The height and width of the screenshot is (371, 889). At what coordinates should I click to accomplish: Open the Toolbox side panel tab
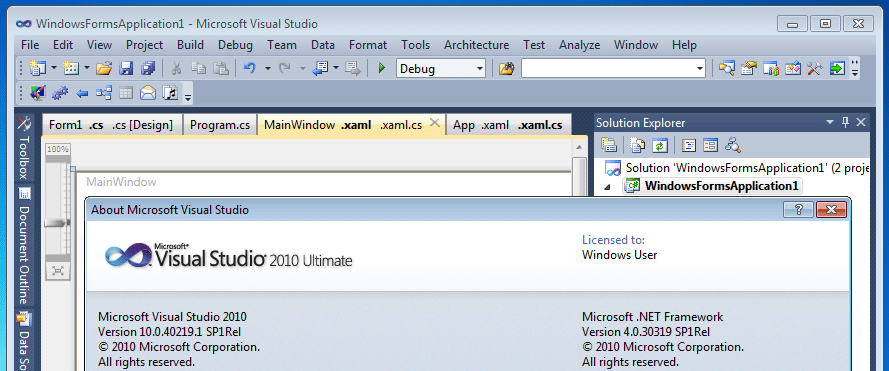tap(23, 148)
